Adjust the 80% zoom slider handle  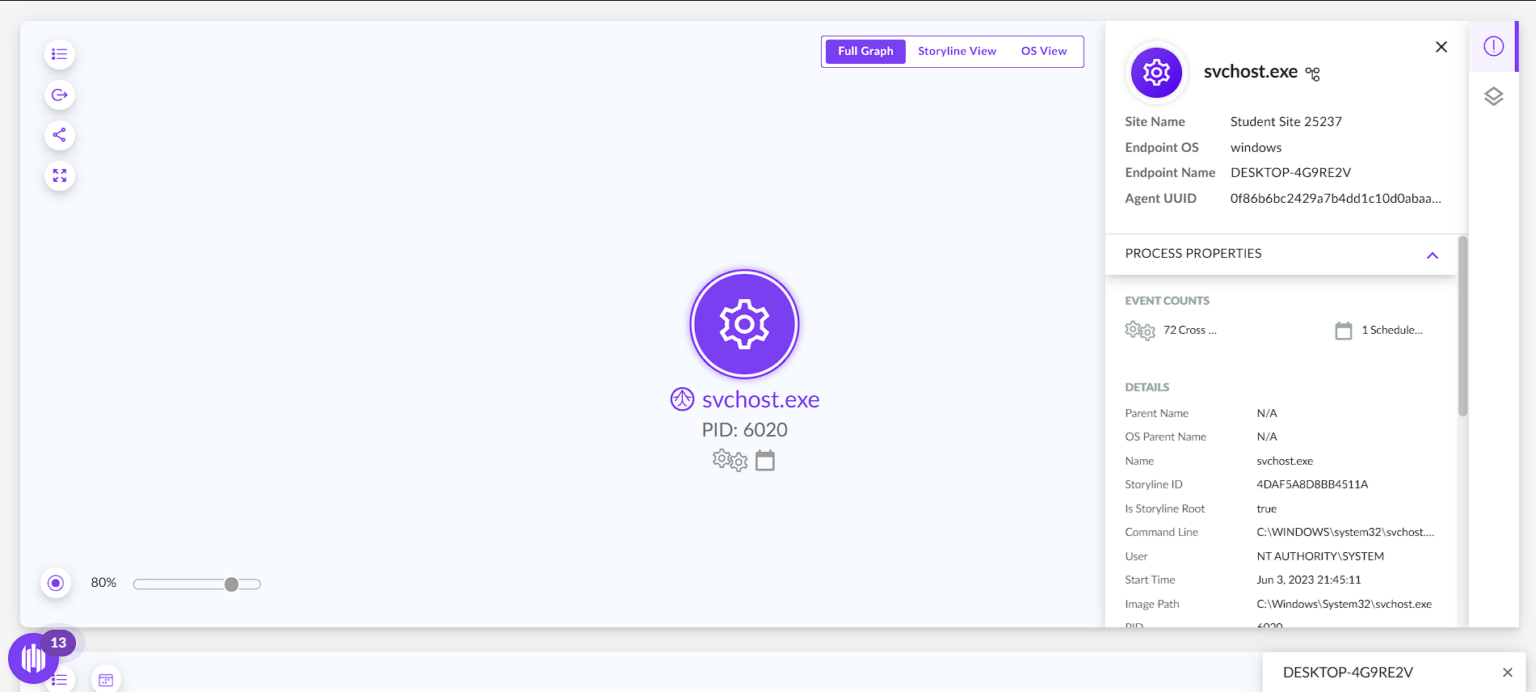tap(231, 583)
